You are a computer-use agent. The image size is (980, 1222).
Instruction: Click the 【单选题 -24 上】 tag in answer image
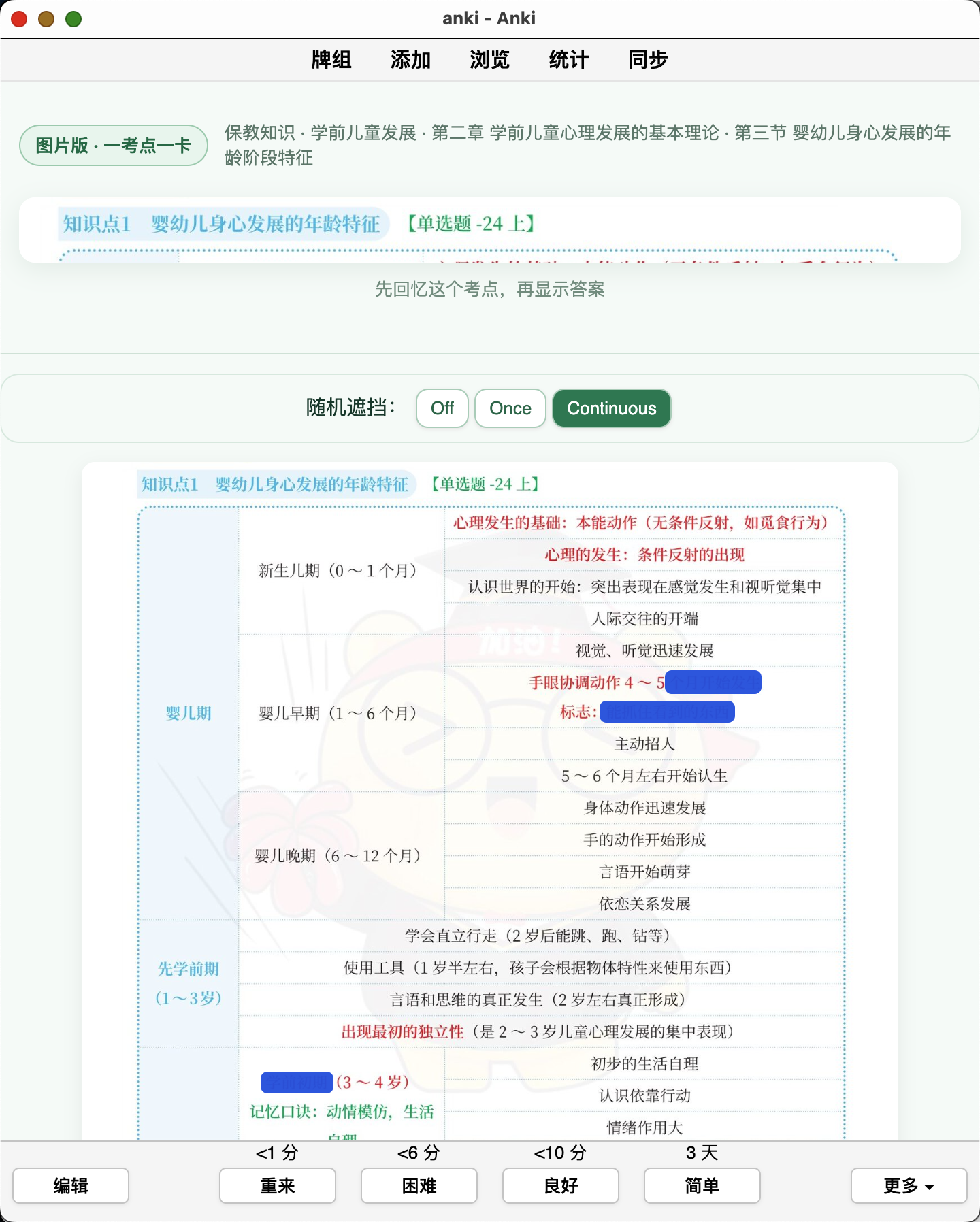tap(485, 484)
